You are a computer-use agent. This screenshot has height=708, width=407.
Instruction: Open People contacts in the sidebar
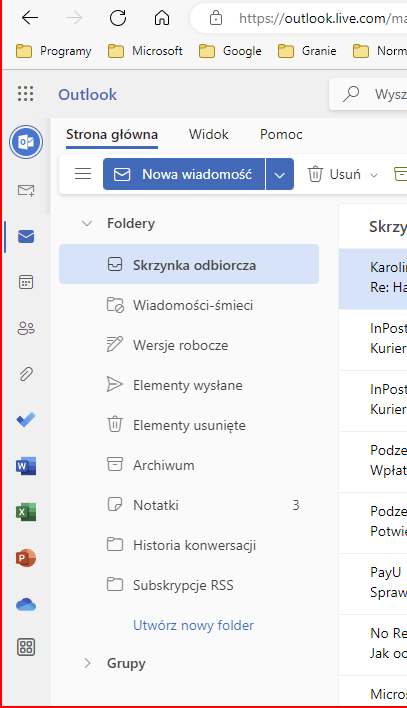(x=26, y=328)
